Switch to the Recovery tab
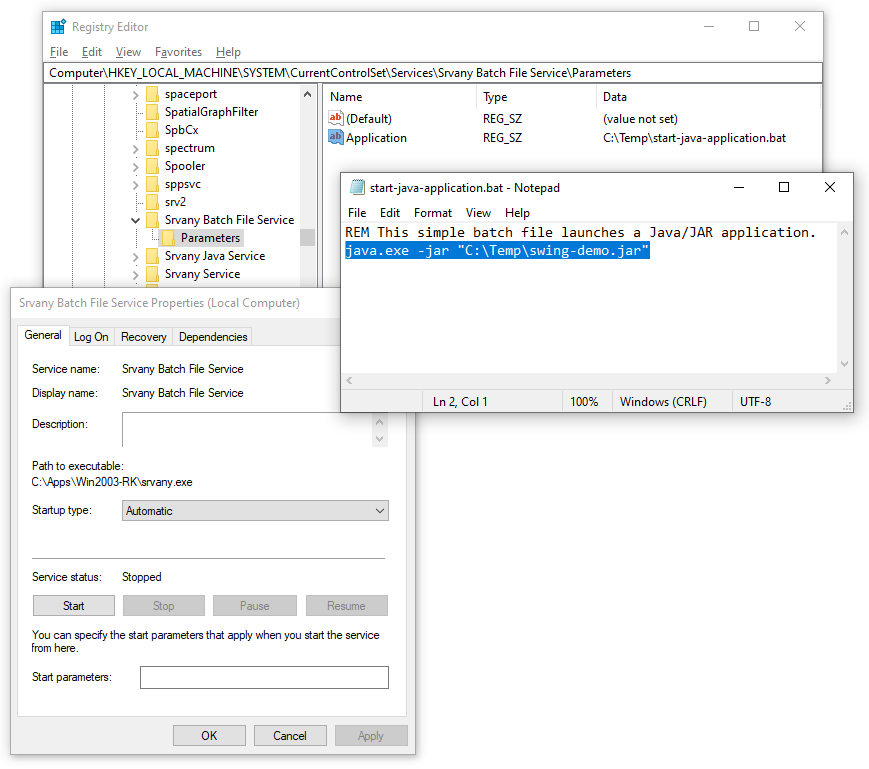The width and height of the screenshot is (869, 769). 144,337
